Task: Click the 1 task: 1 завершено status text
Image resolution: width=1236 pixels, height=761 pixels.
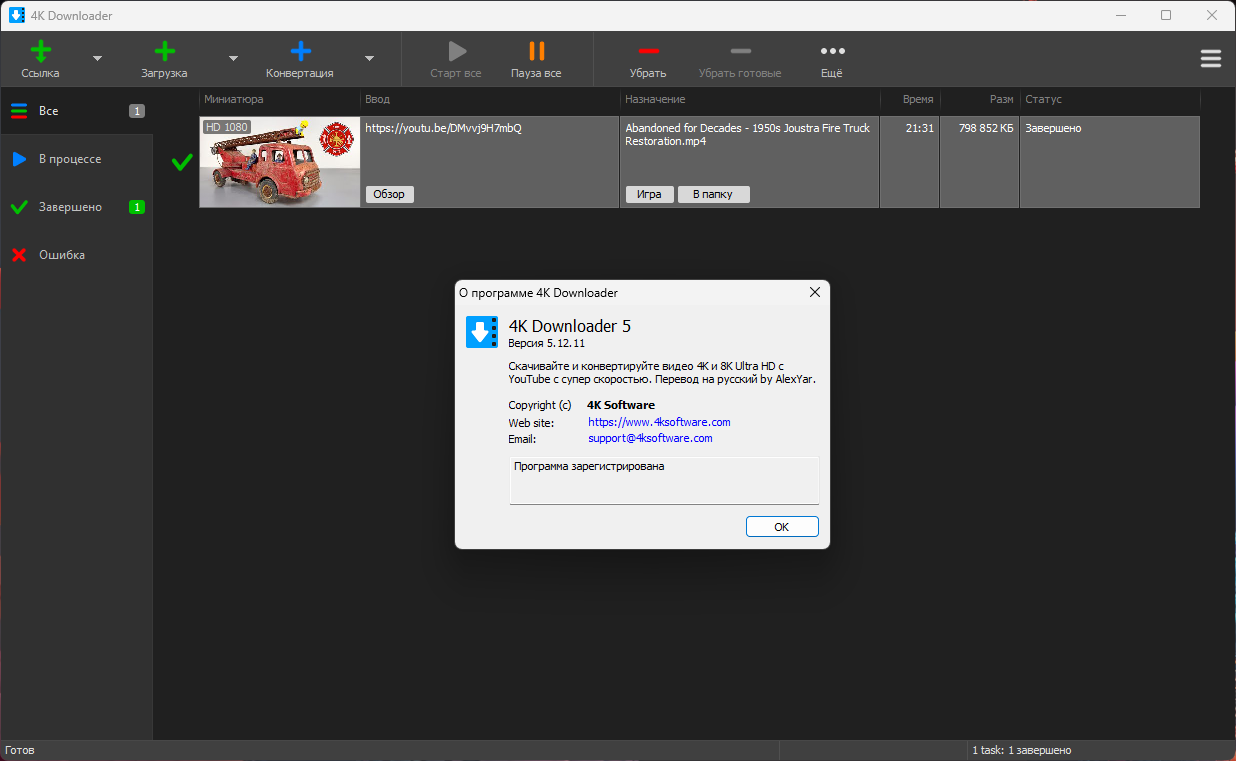Action: click(x=1021, y=750)
